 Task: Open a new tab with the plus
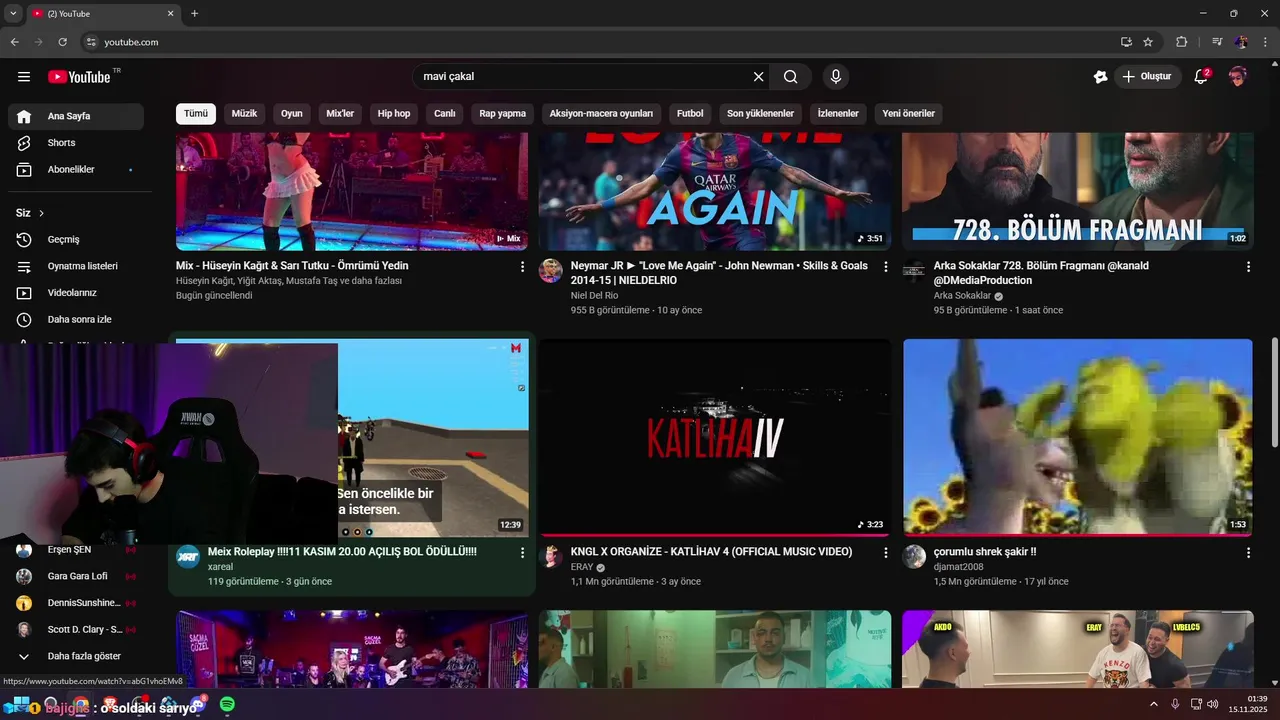[x=195, y=13]
